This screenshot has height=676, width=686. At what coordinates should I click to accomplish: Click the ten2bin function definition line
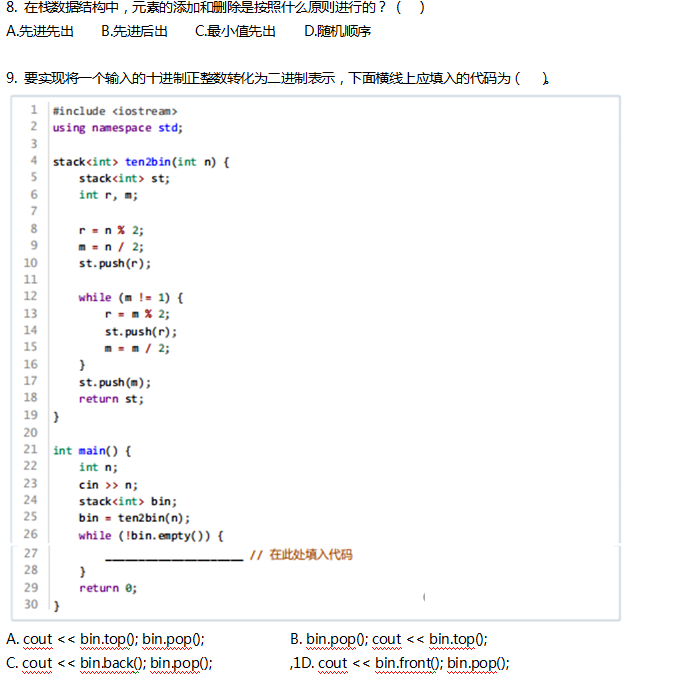[x=141, y=161]
